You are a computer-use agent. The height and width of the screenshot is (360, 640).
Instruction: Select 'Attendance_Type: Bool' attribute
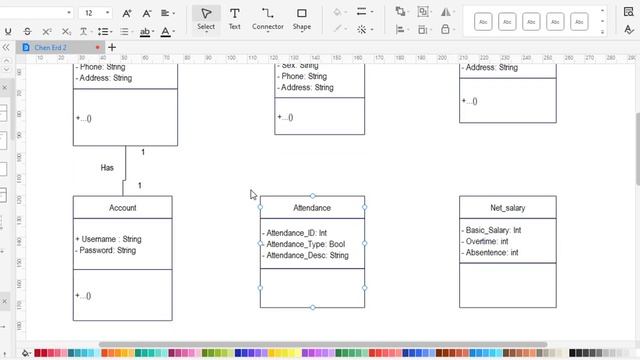(304, 244)
